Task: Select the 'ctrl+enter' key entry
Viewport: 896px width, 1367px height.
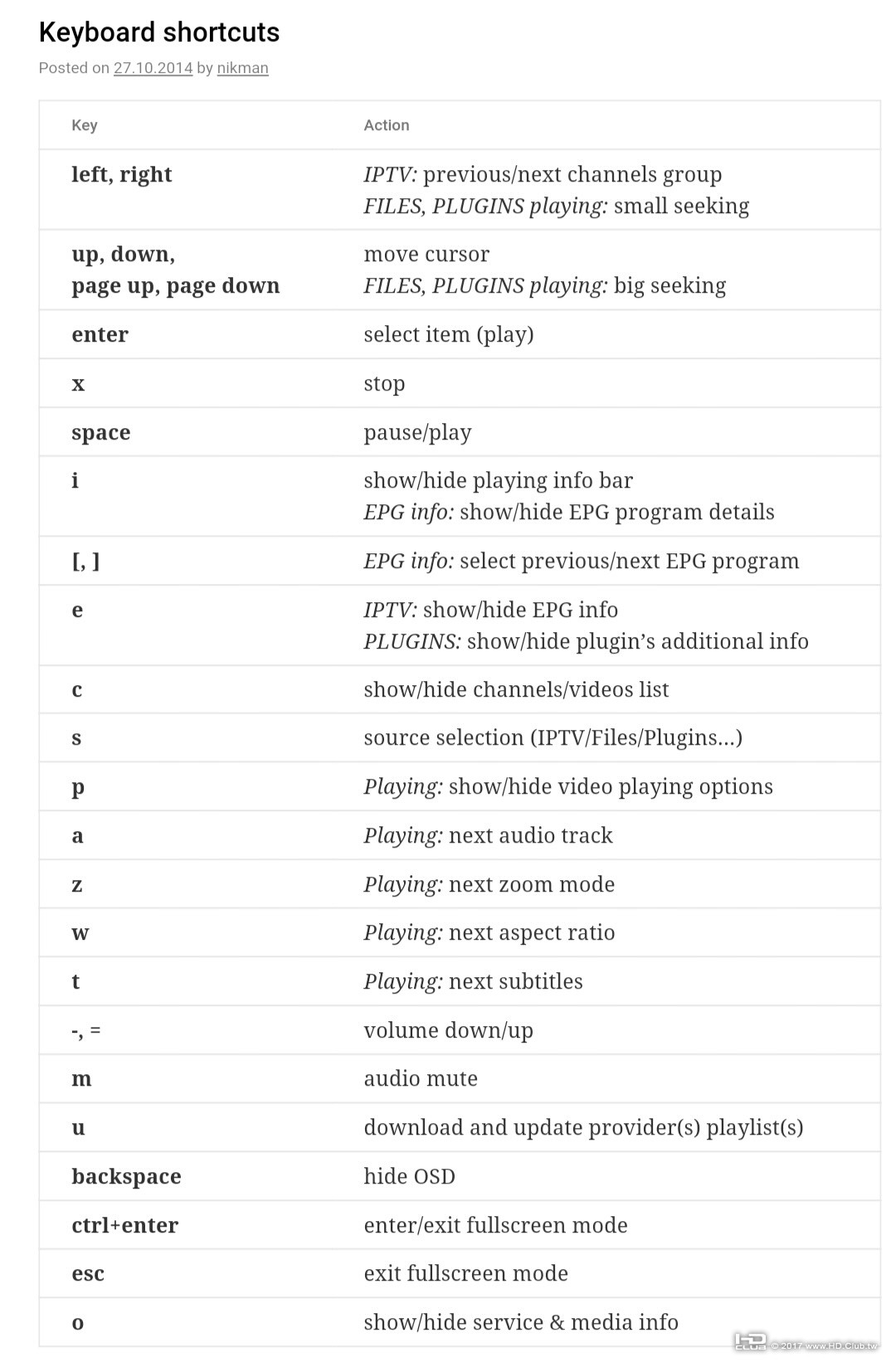Action: tap(125, 1225)
